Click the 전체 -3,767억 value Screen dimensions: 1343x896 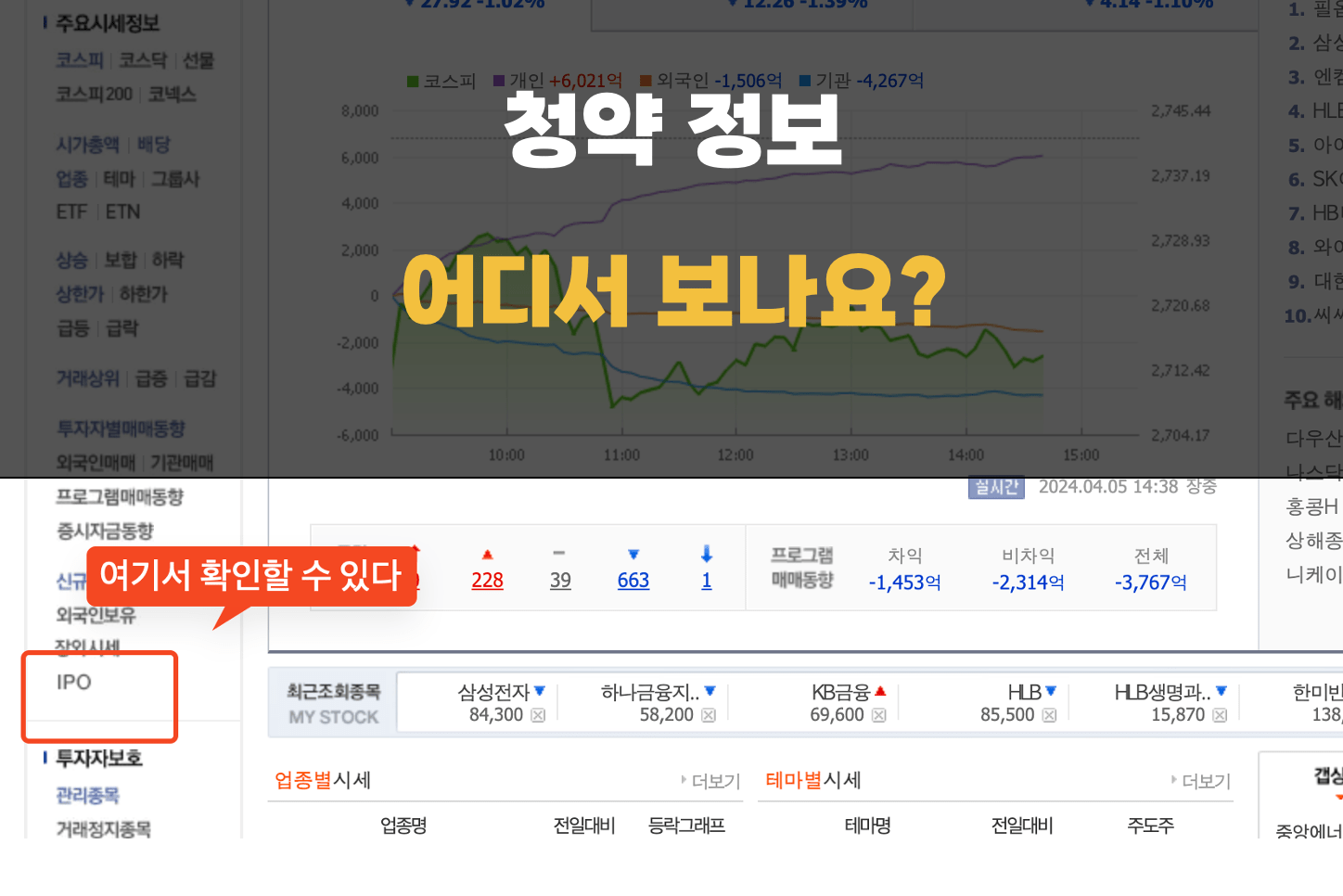[x=1151, y=582]
